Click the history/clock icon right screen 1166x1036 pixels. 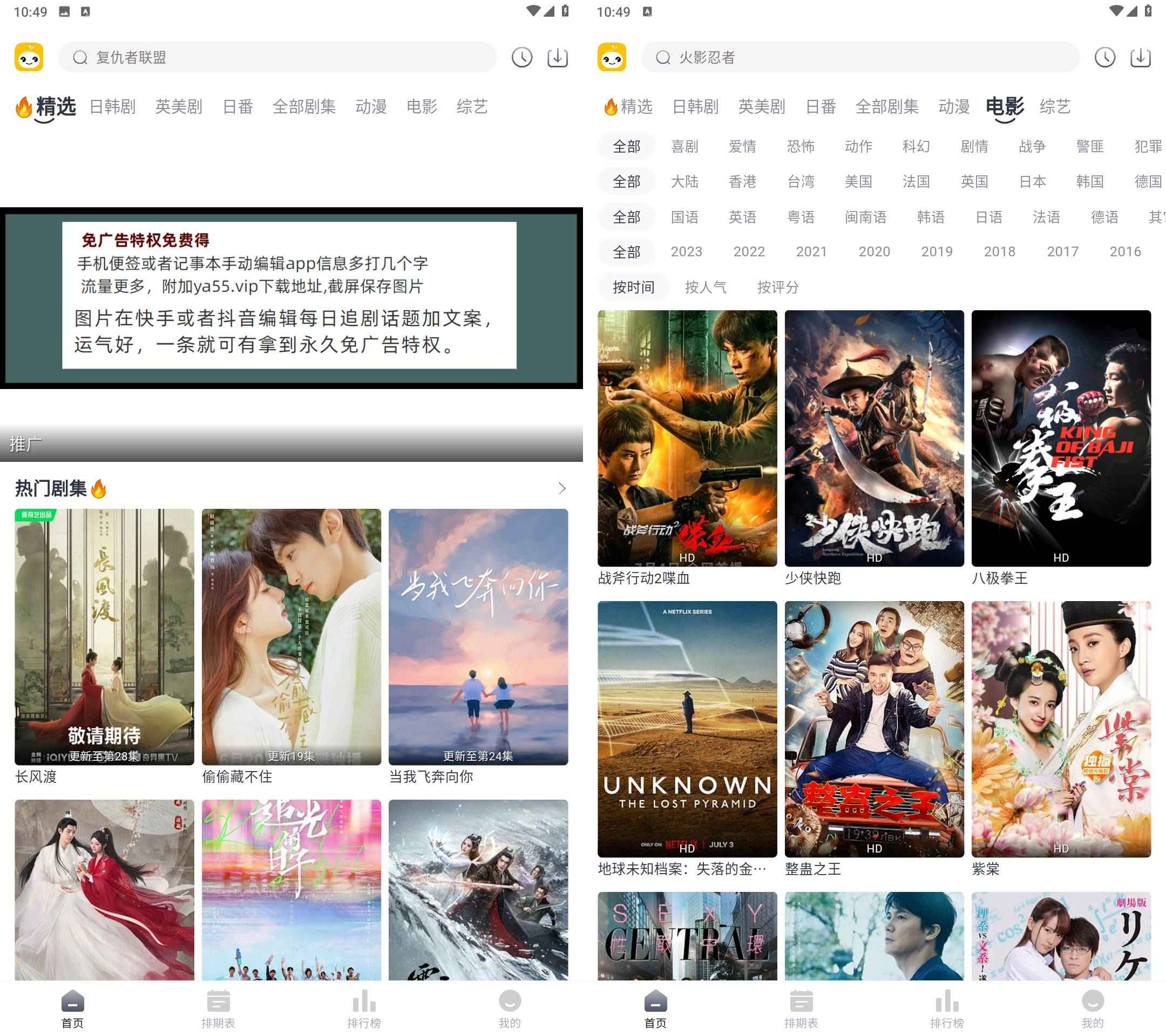pyautogui.click(x=1108, y=57)
